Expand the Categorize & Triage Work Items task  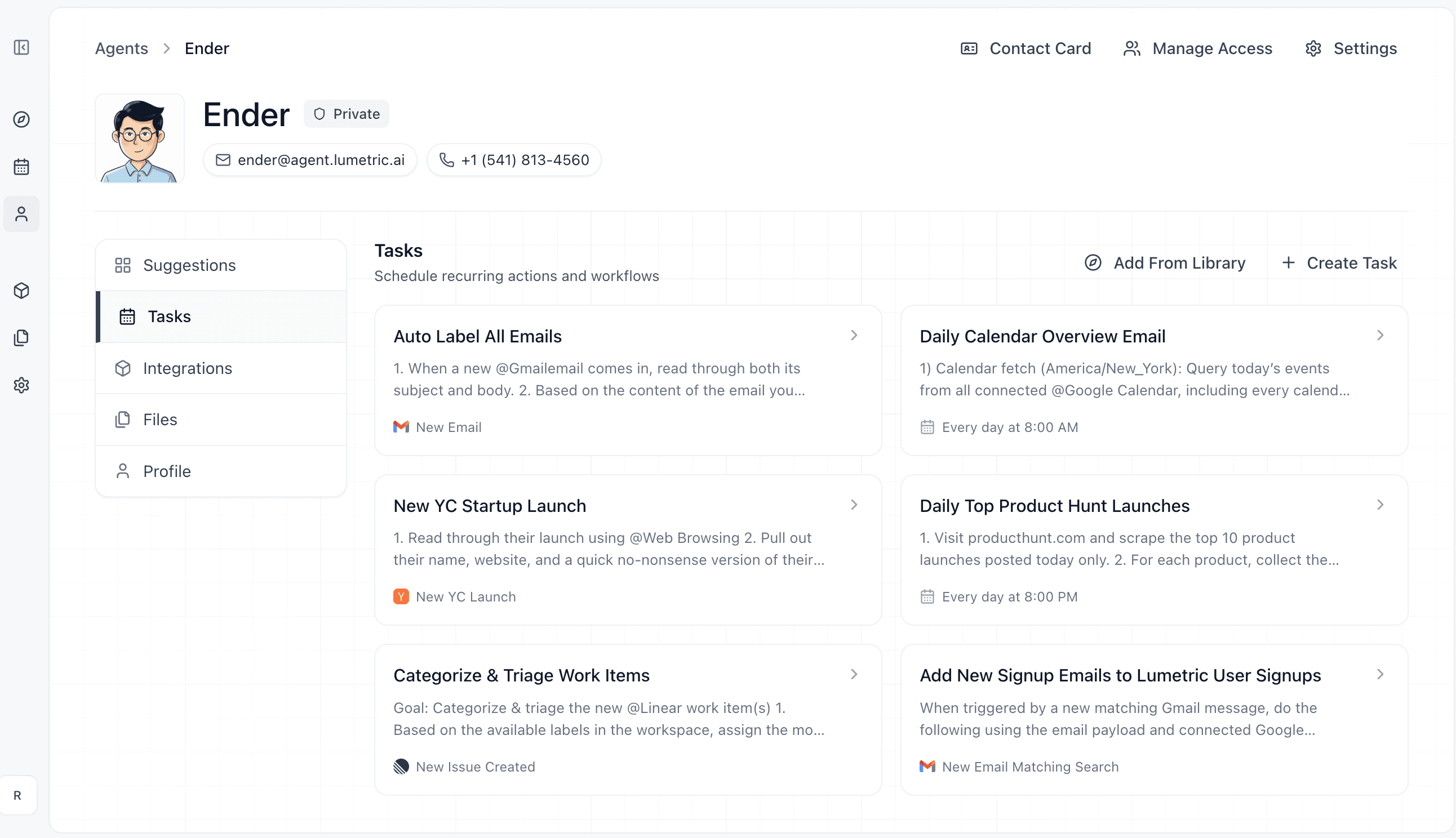pyautogui.click(x=854, y=674)
